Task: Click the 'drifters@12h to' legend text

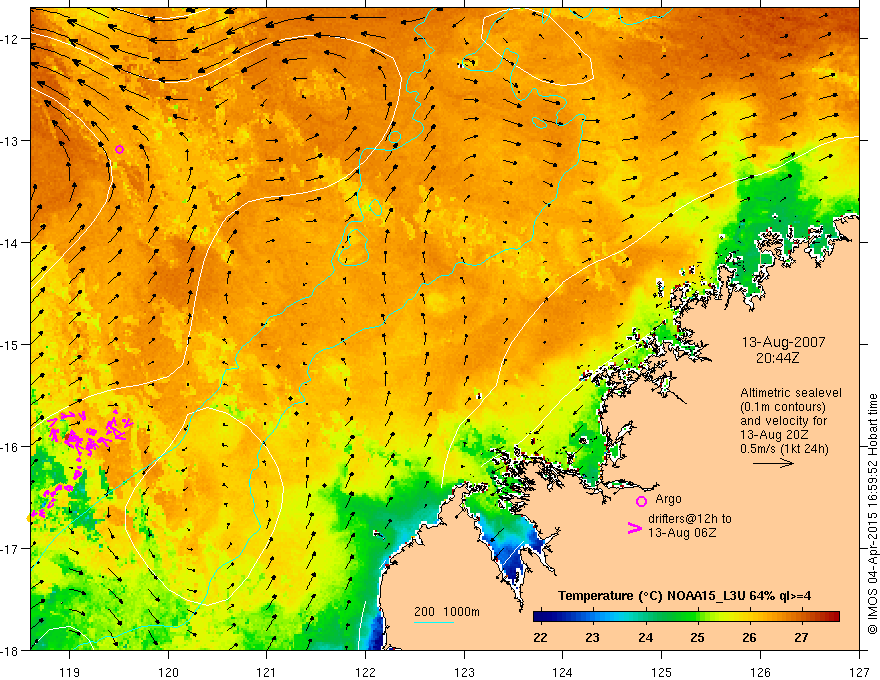Action: [690, 518]
